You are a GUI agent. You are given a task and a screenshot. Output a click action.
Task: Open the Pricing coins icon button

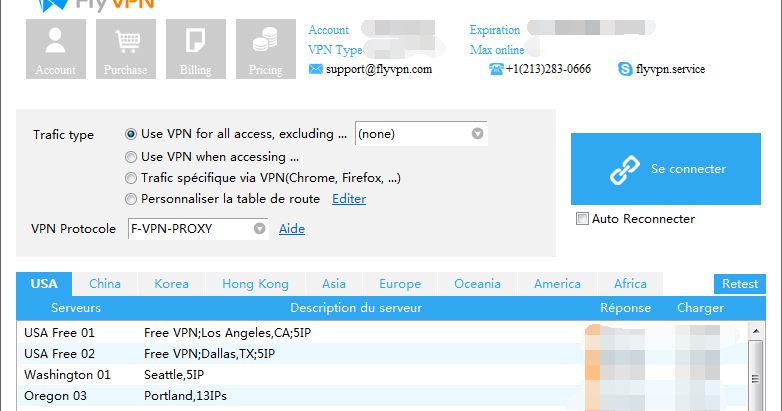(x=266, y=49)
